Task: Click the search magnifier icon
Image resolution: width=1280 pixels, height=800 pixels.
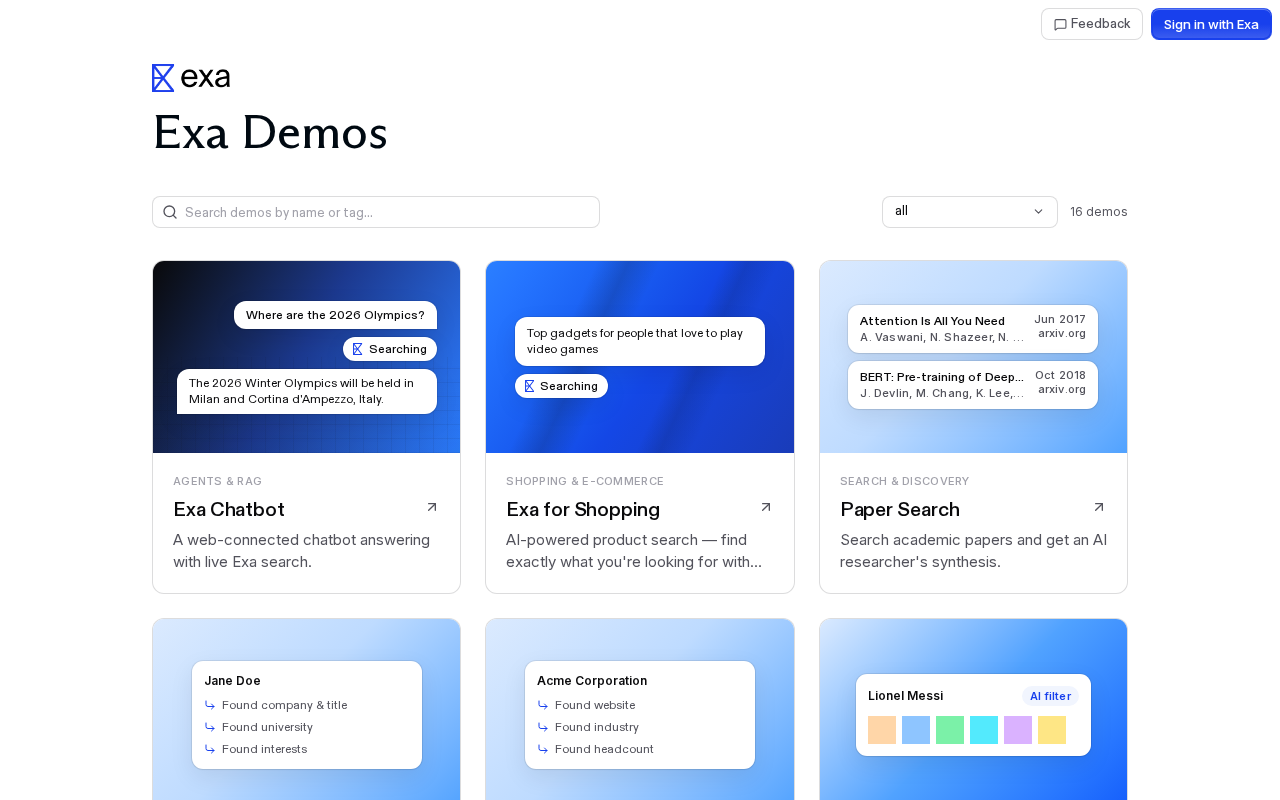Action: (170, 212)
